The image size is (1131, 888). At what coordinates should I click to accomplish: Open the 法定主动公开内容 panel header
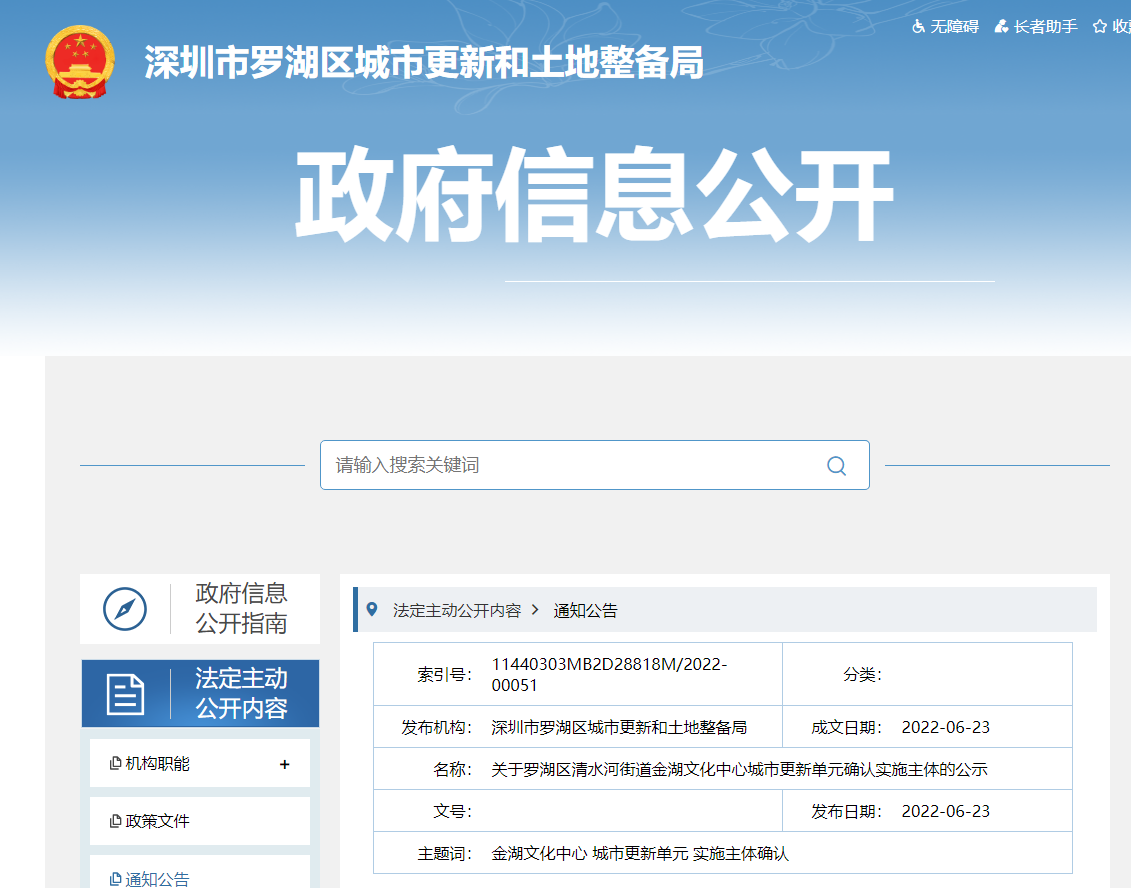[241, 693]
